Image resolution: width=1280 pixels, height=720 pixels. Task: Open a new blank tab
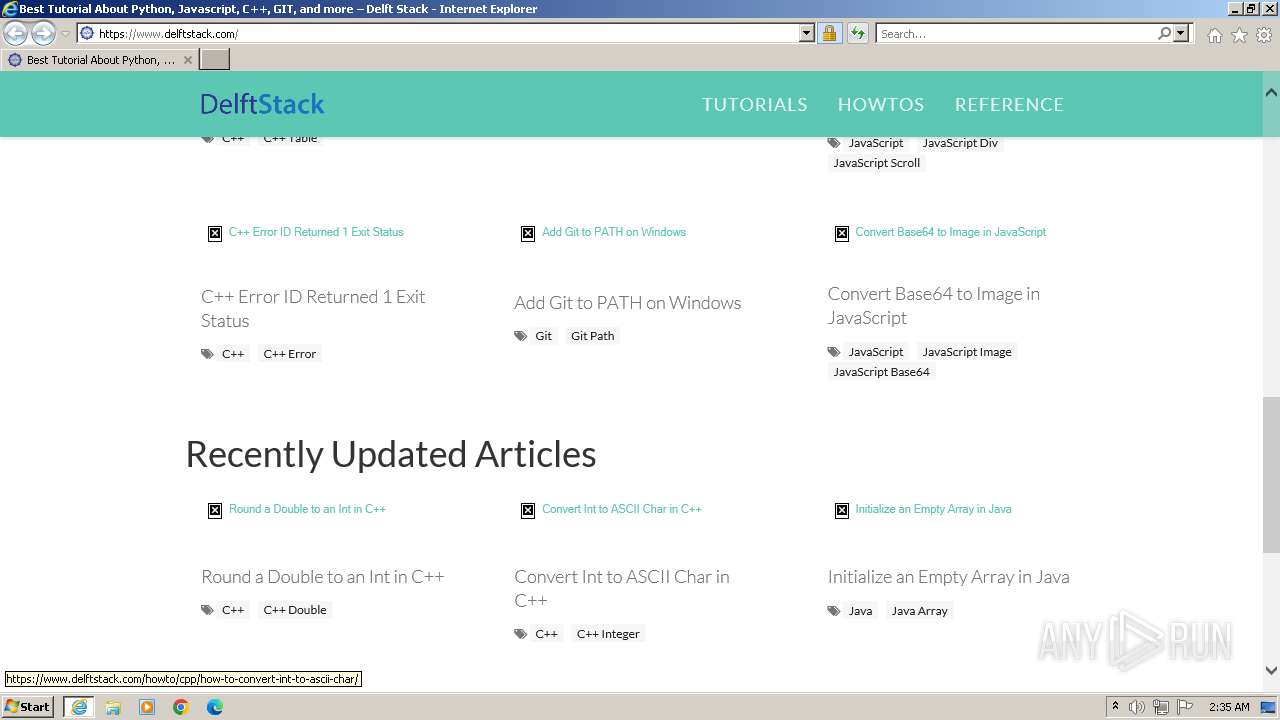click(215, 59)
